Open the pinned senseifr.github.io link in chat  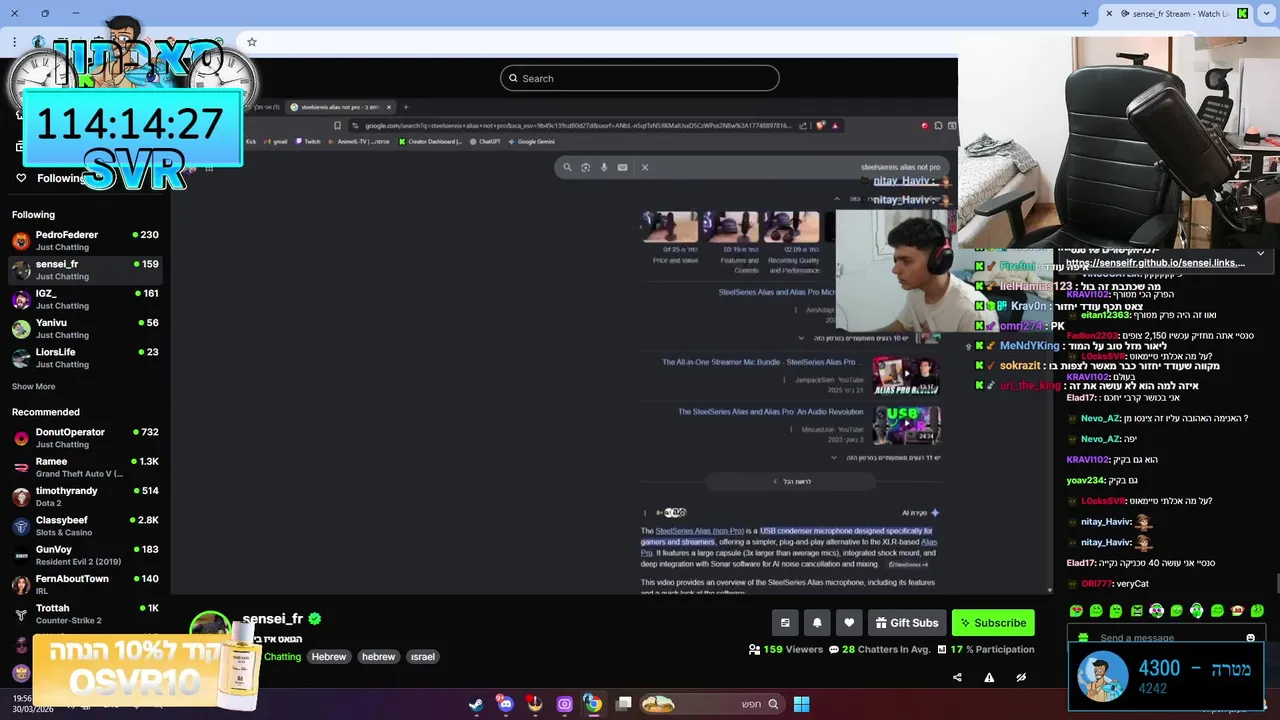click(1155, 263)
